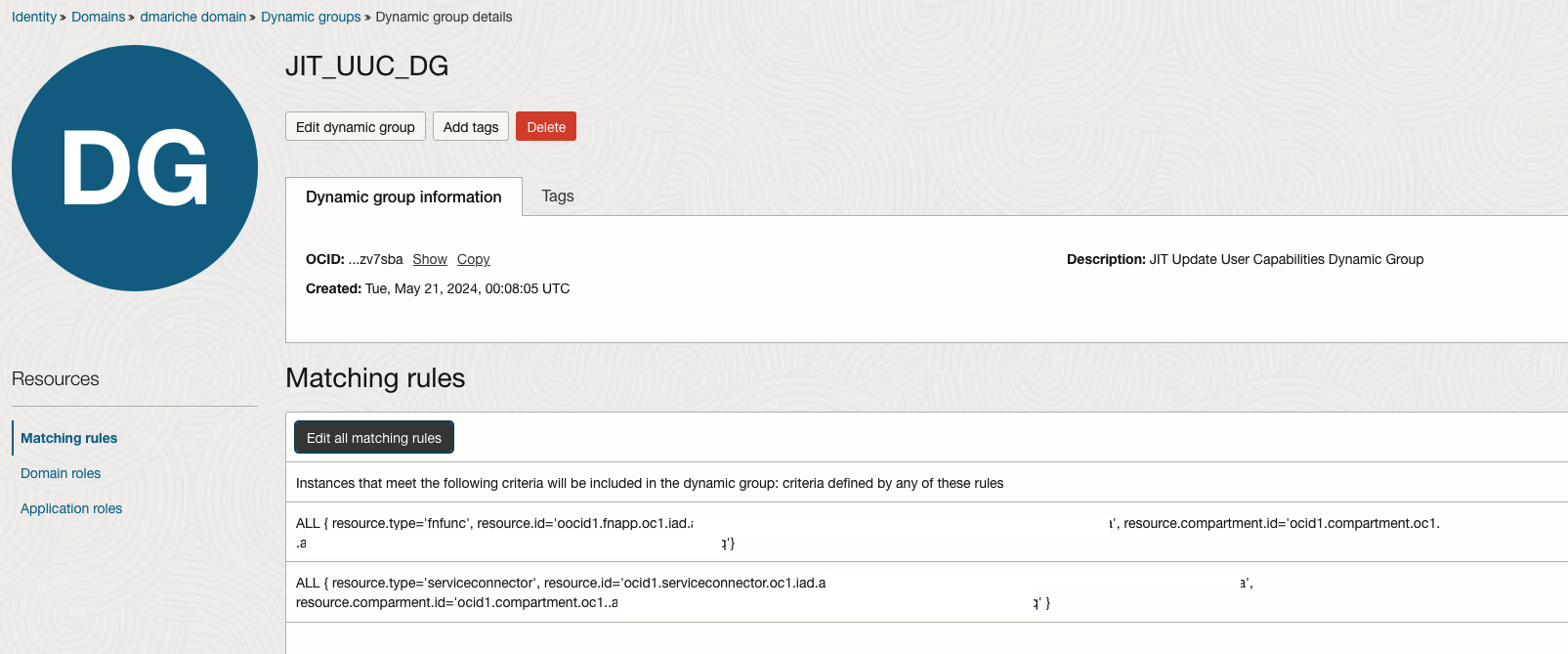Open Application roles in Resources
Viewport: 1568px width, 654px height.
pyautogui.click(x=71, y=508)
